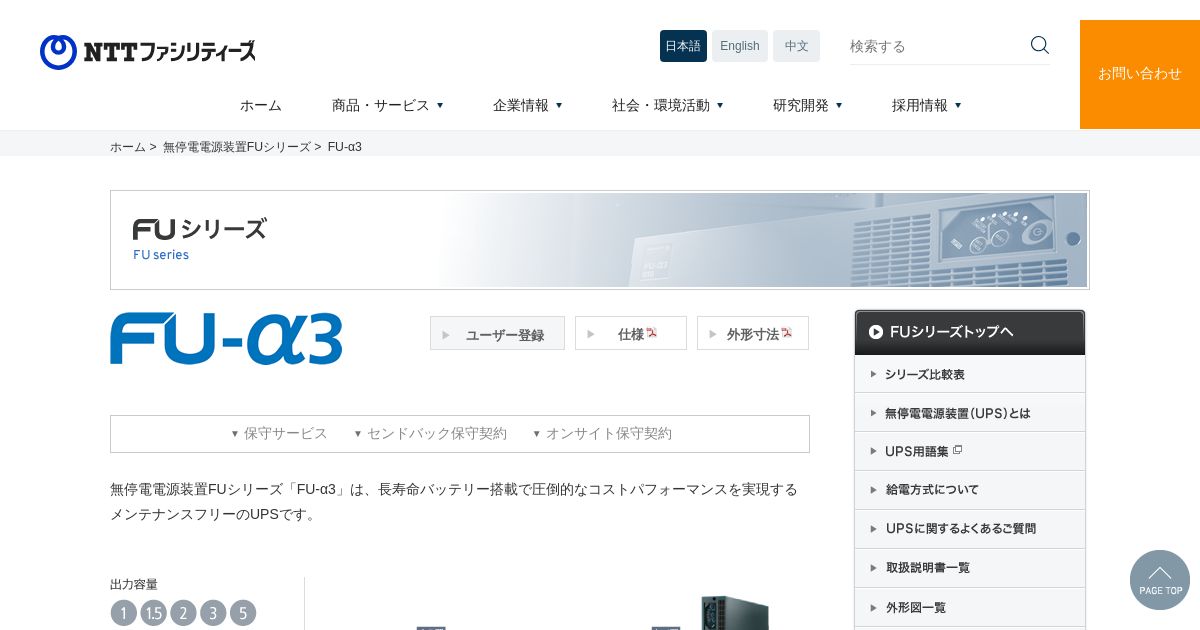
Task: Open UPS用語集 sidebar item
Action: 970,451
